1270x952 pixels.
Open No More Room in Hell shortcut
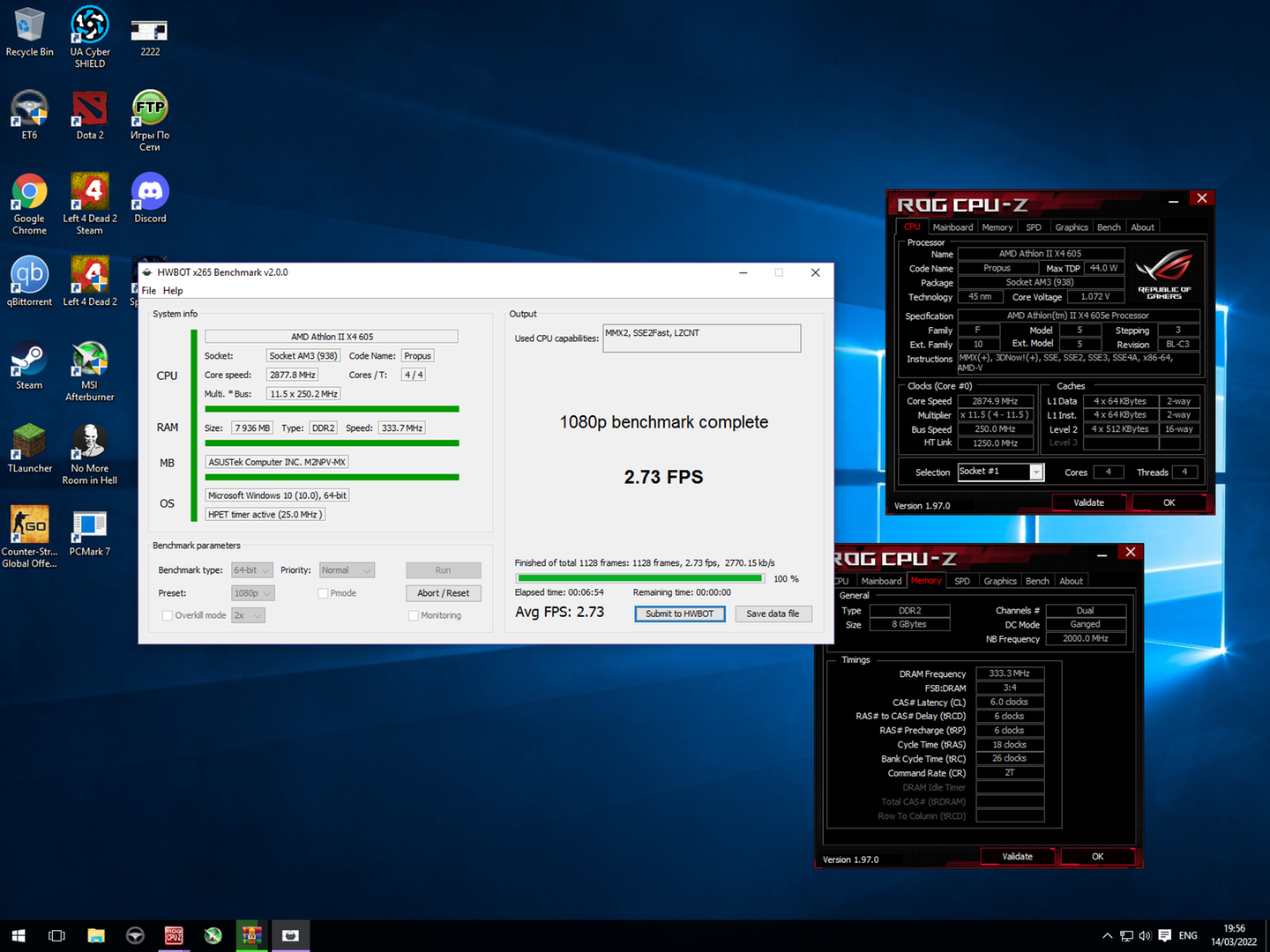click(90, 454)
